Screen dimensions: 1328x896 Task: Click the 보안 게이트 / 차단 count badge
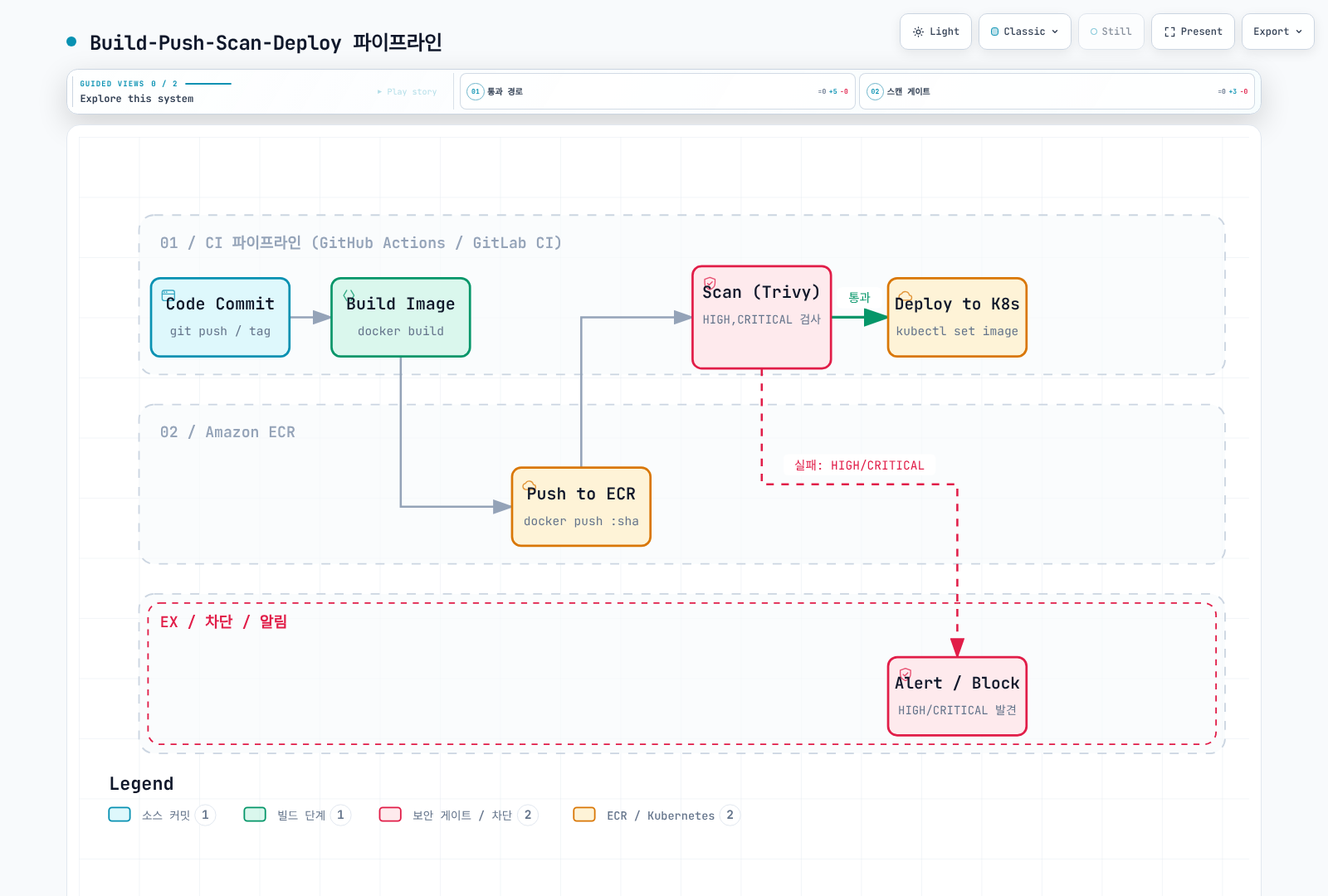pyautogui.click(x=528, y=816)
